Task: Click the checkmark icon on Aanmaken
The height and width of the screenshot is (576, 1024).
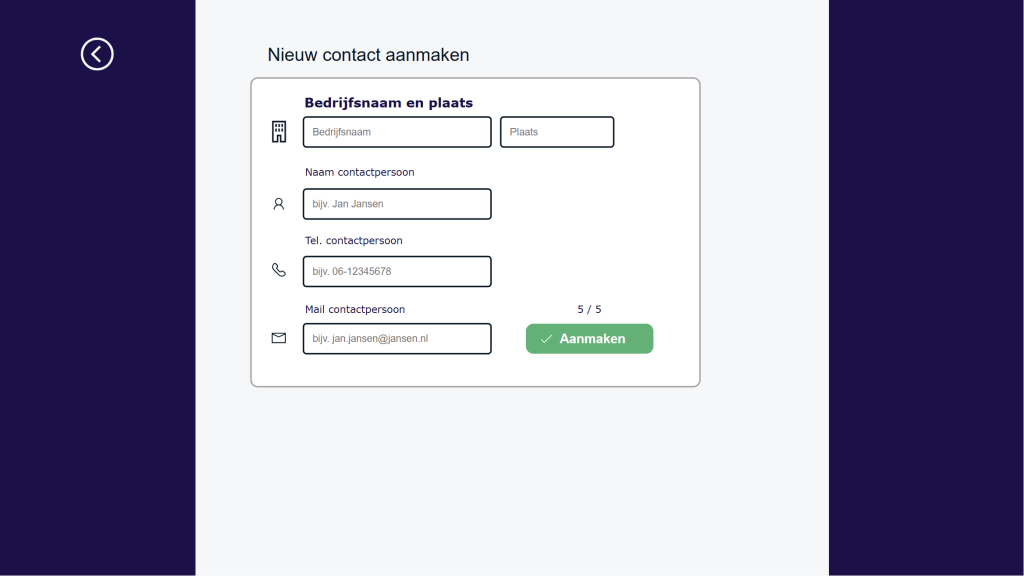Action: (x=546, y=339)
